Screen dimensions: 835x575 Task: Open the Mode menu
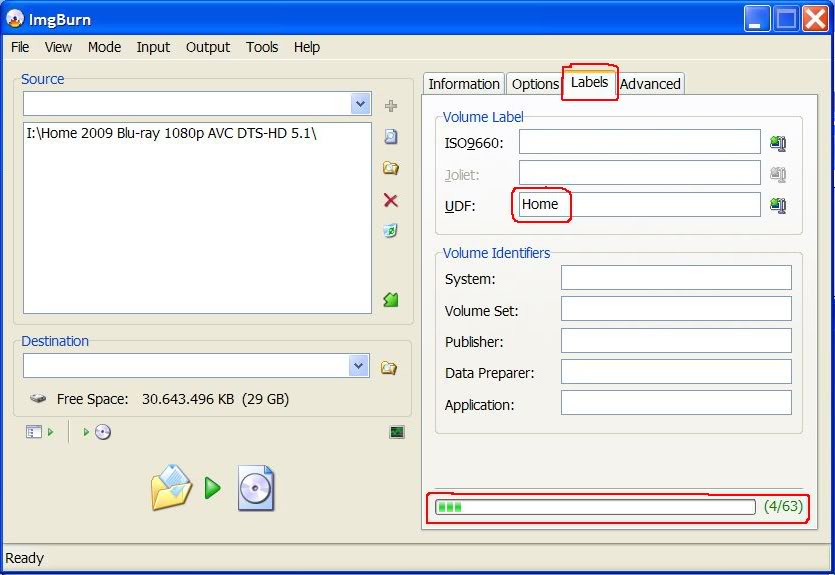click(104, 47)
